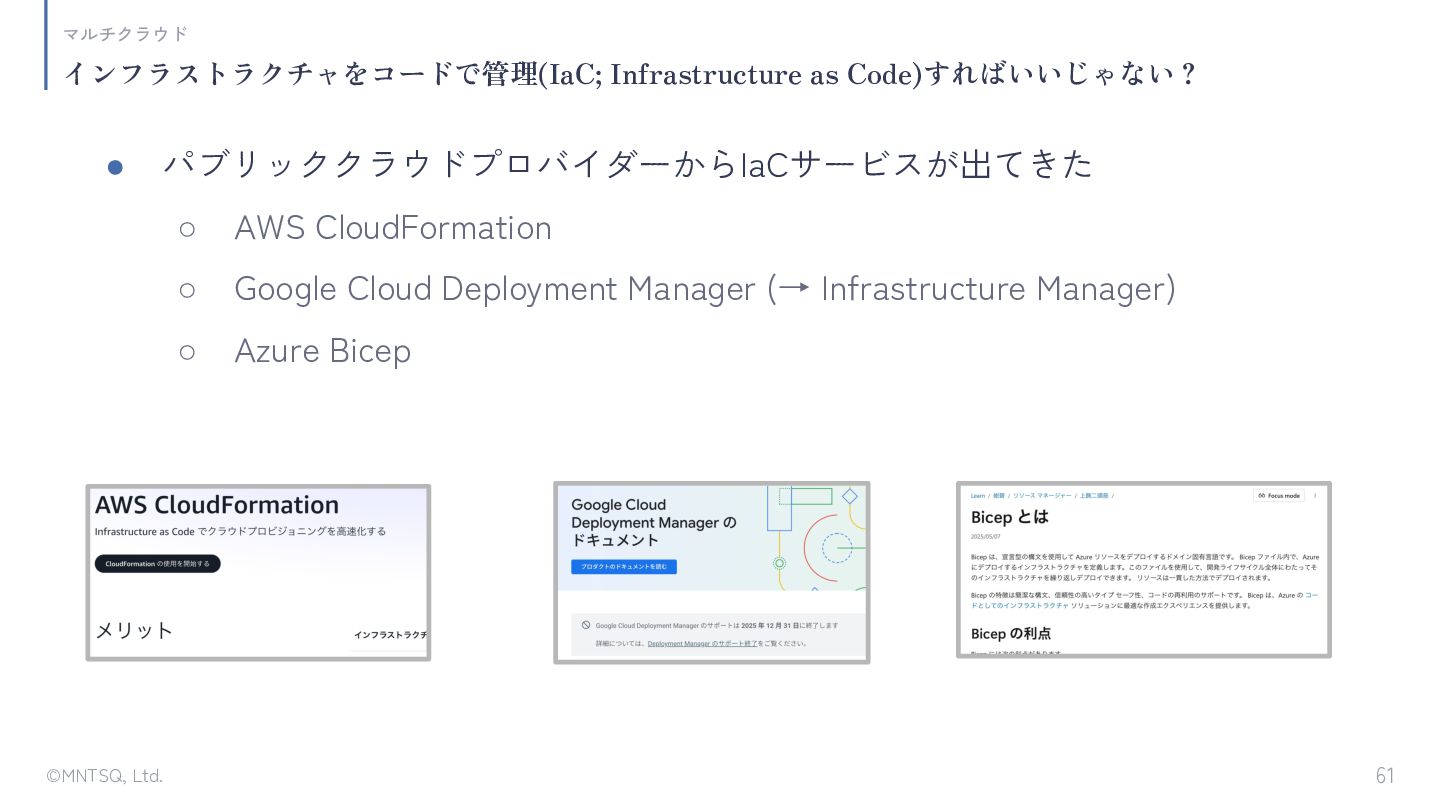Click the main bullet パブリッククラウドプロバイダー text
This screenshot has width=1440, height=810.
pos(629,164)
